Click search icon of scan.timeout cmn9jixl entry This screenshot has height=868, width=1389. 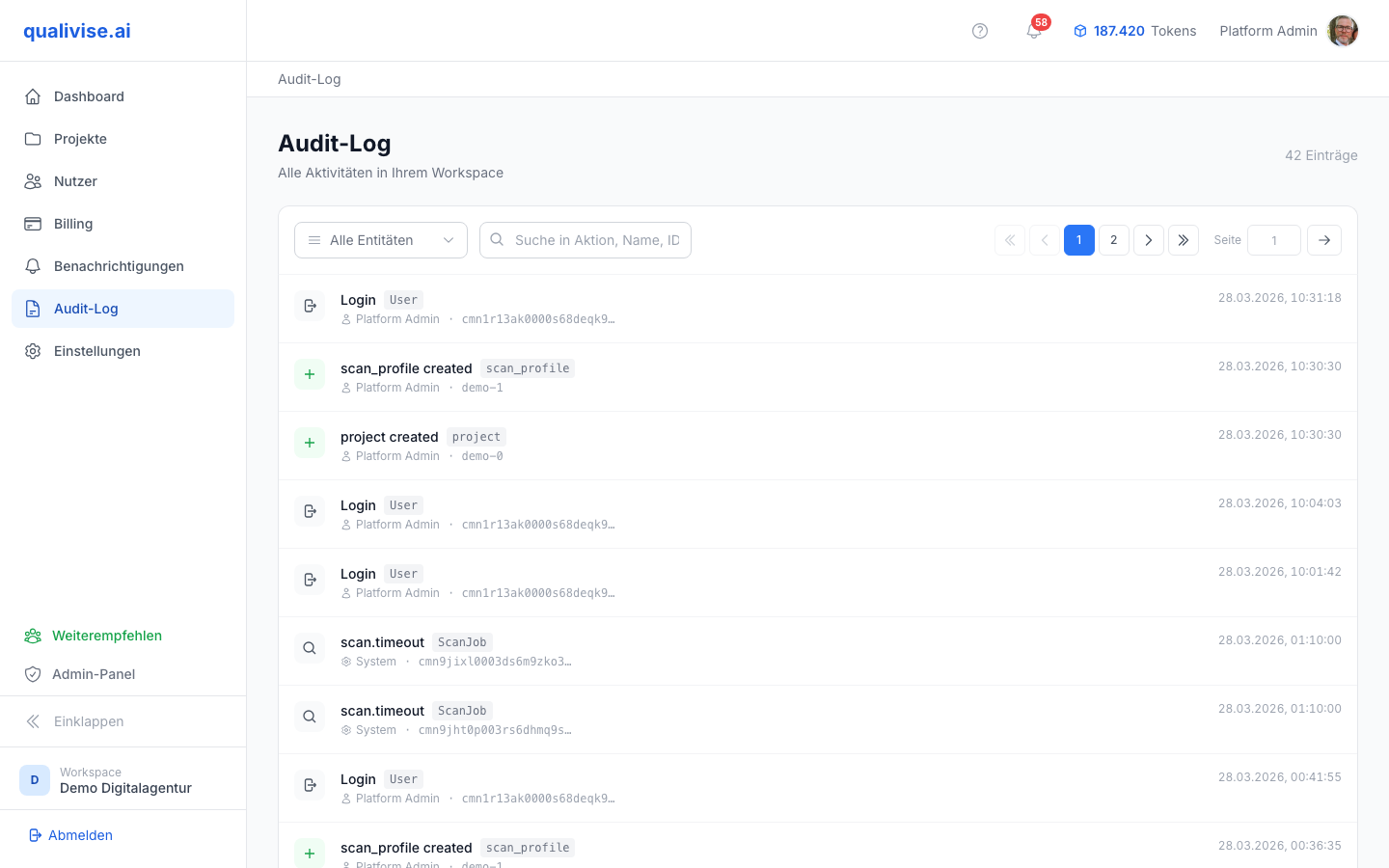310,648
